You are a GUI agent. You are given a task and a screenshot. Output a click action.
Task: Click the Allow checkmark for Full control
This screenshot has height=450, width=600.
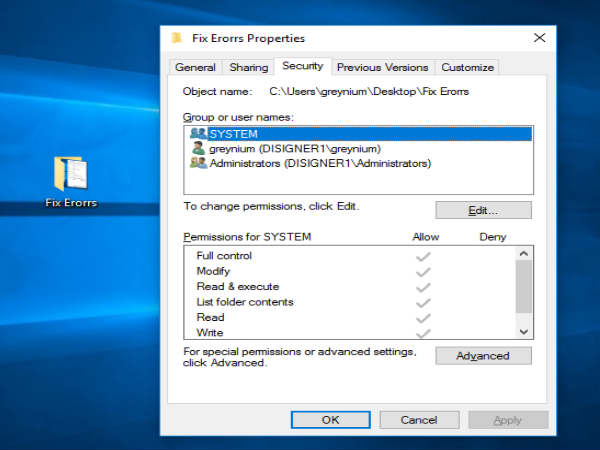pyautogui.click(x=423, y=256)
